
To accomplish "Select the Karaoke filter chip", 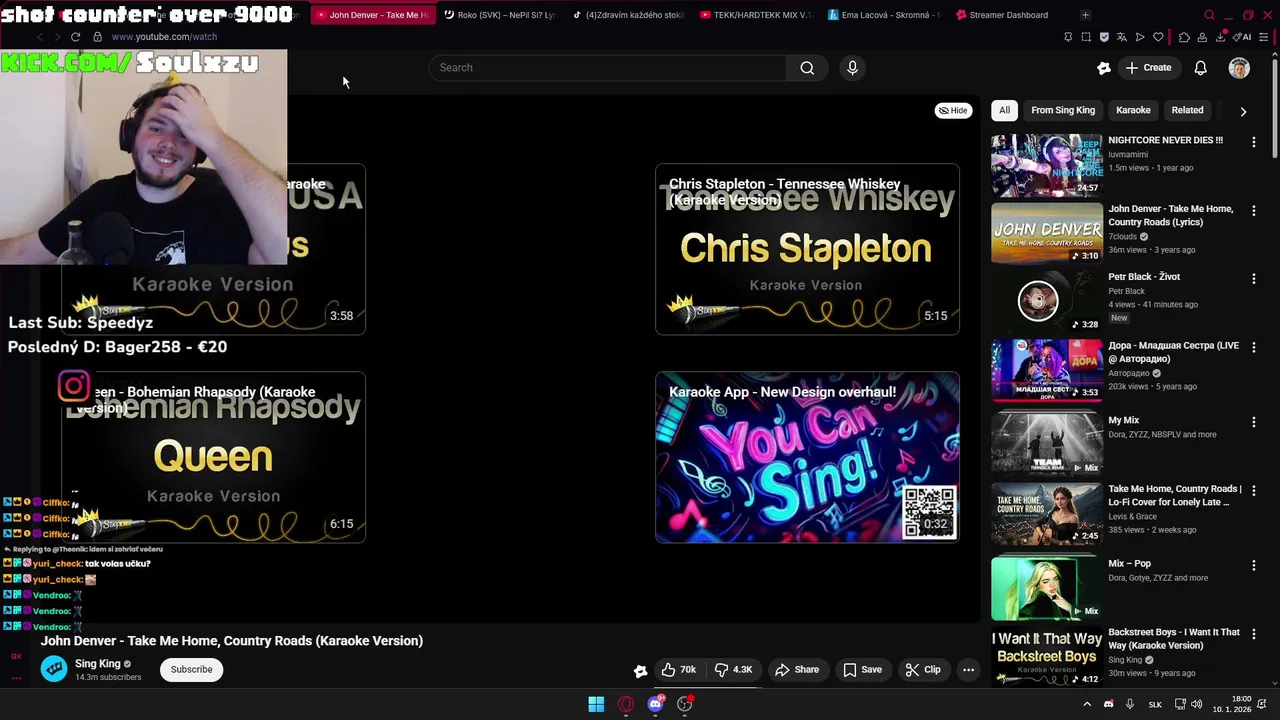I will pyautogui.click(x=1133, y=110).
